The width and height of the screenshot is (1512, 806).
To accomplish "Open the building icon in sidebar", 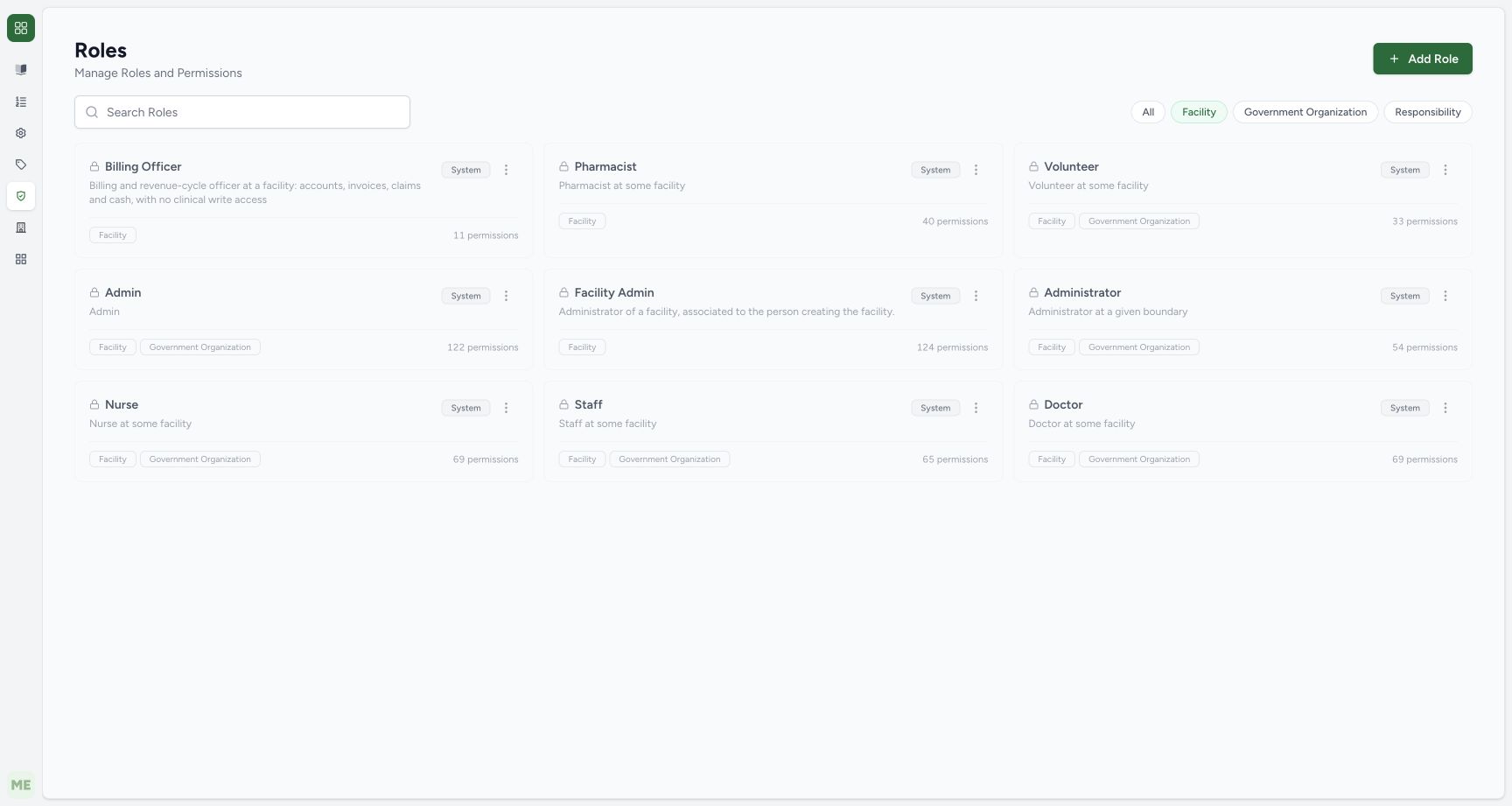I will (21, 228).
